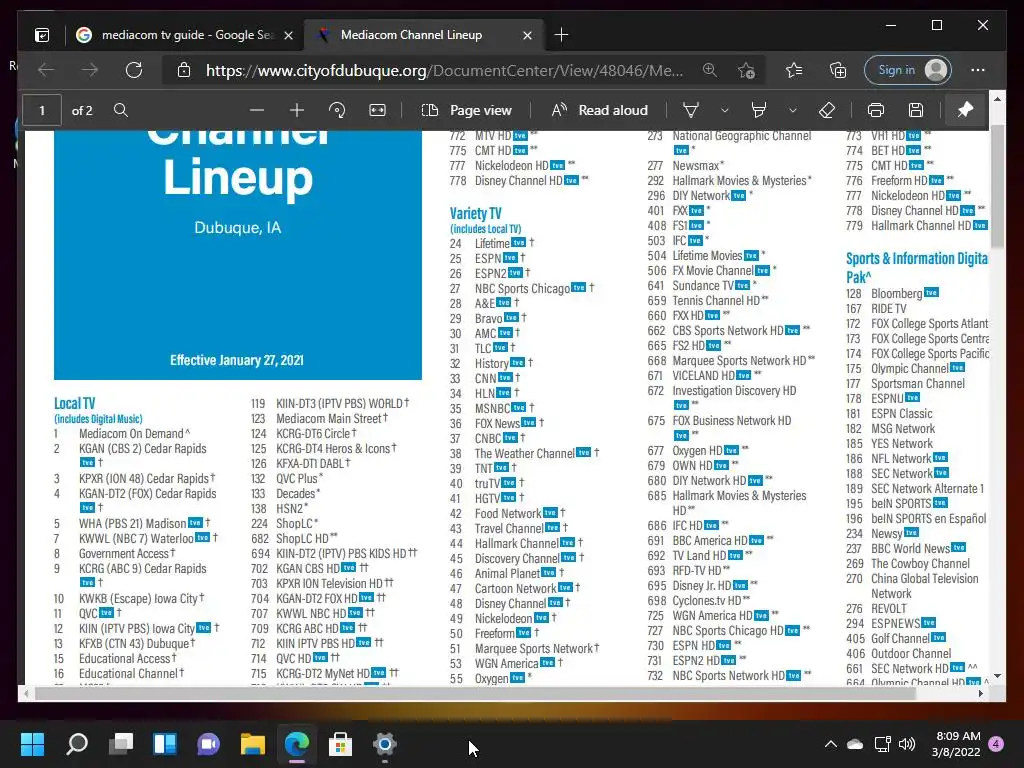This screenshot has width=1024, height=768.
Task: Add this page to favorites
Action: (x=746, y=70)
